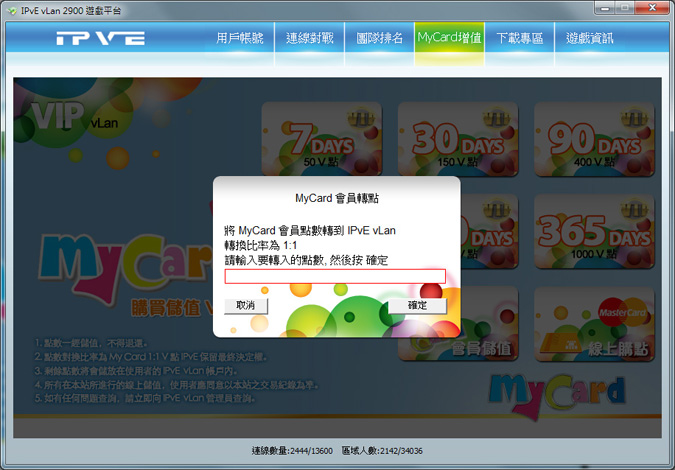Minimize the IPvE vLan window

click(605, 8)
